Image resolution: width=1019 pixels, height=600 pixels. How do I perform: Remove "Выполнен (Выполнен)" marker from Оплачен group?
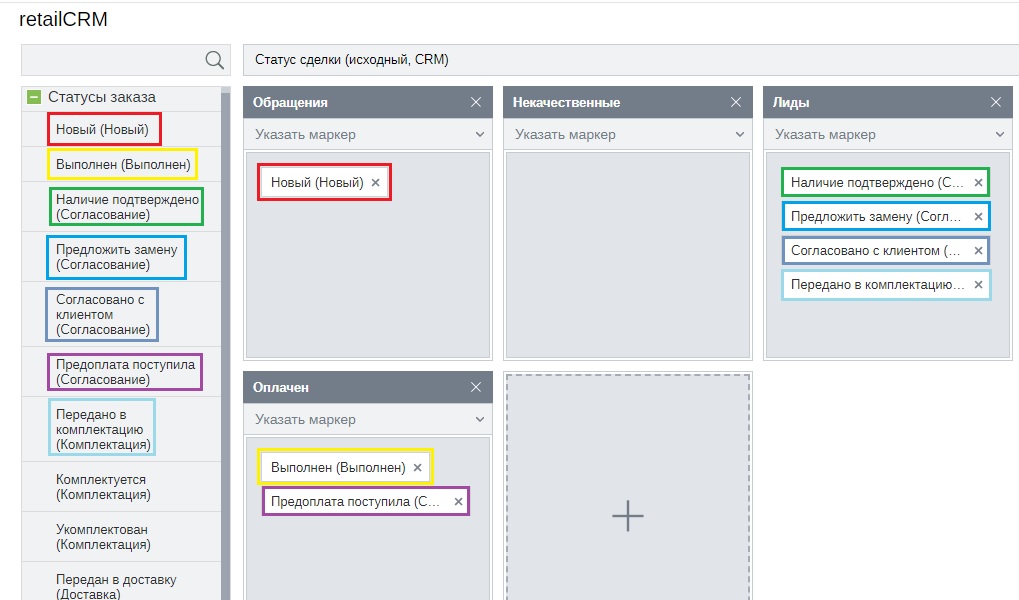(x=417, y=466)
